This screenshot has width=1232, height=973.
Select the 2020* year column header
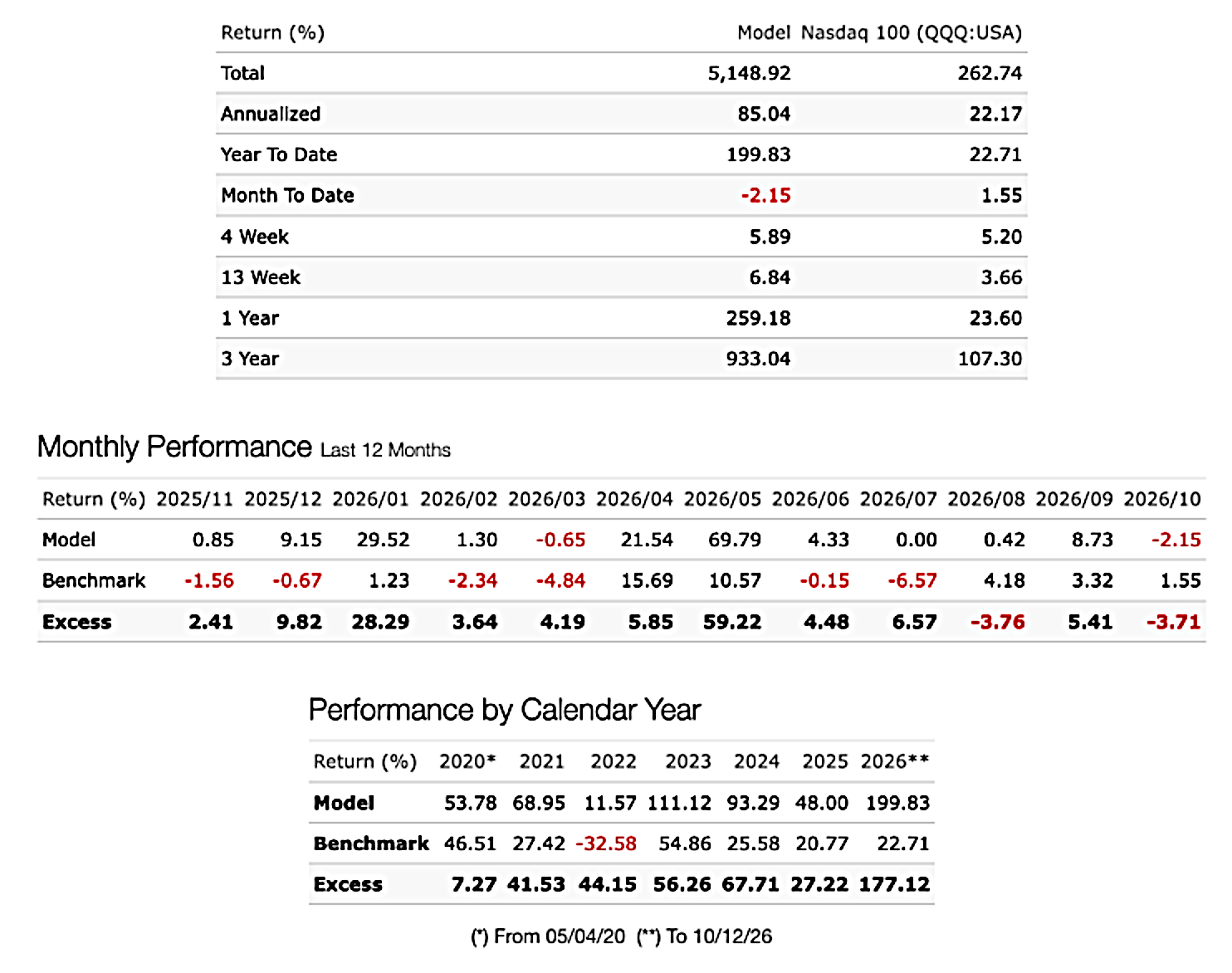pos(467,761)
